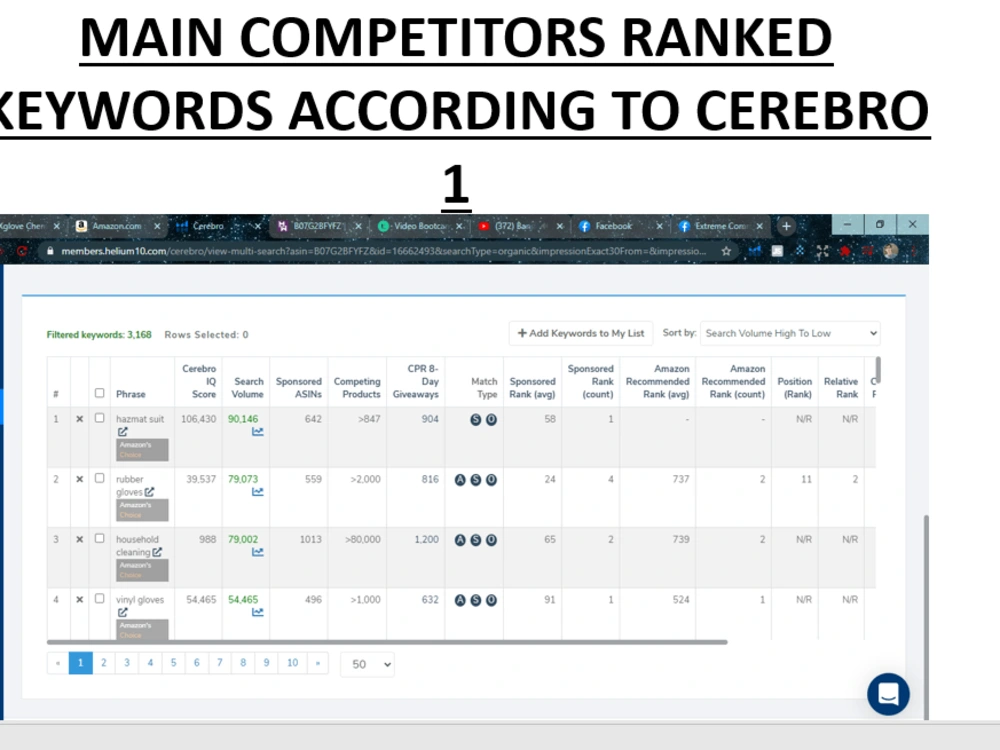
Task: Go to results page 2
Action: point(103,663)
